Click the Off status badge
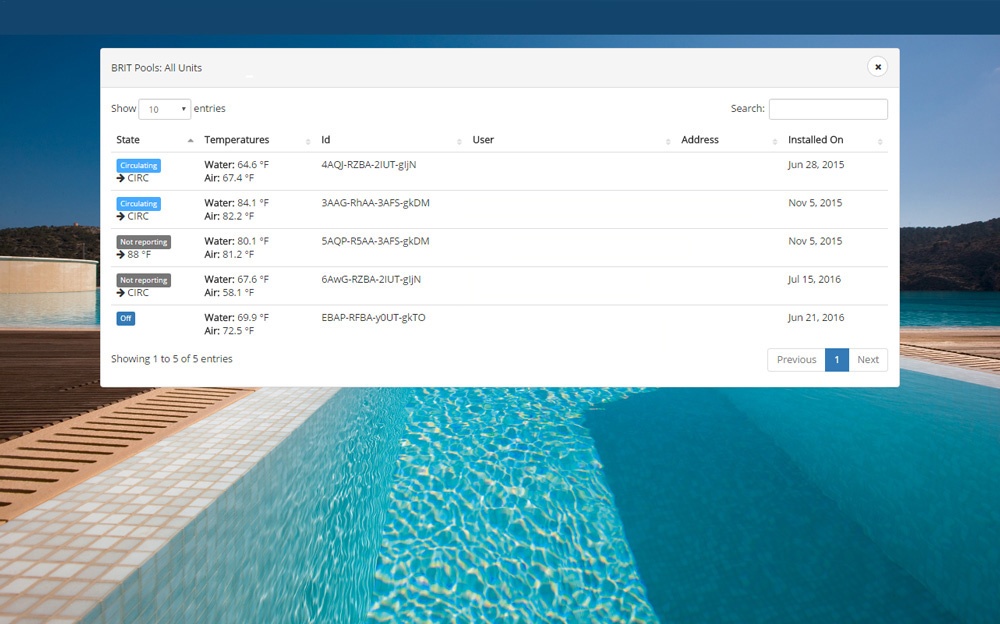 coord(125,318)
